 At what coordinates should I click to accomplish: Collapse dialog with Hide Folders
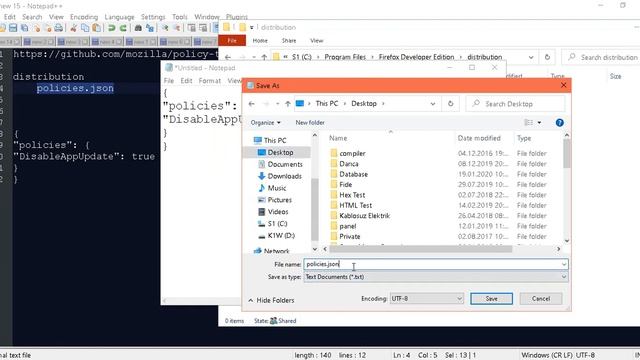click(x=271, y=300)
